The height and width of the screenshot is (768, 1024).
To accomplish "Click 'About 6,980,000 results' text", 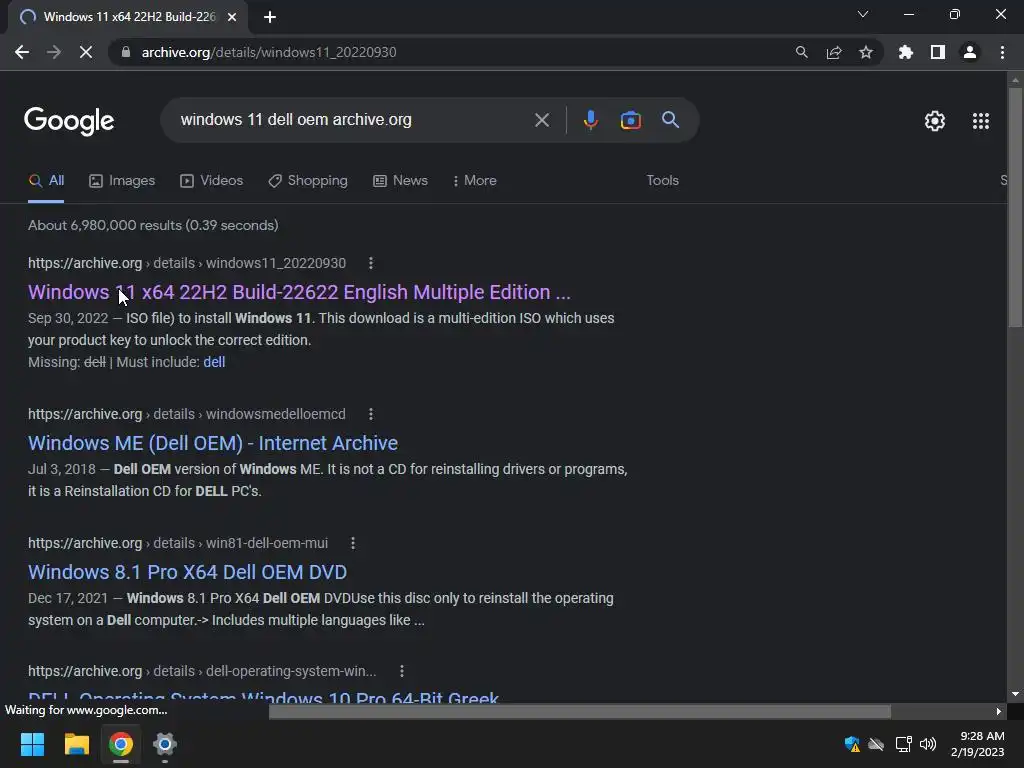I will 153,225.
